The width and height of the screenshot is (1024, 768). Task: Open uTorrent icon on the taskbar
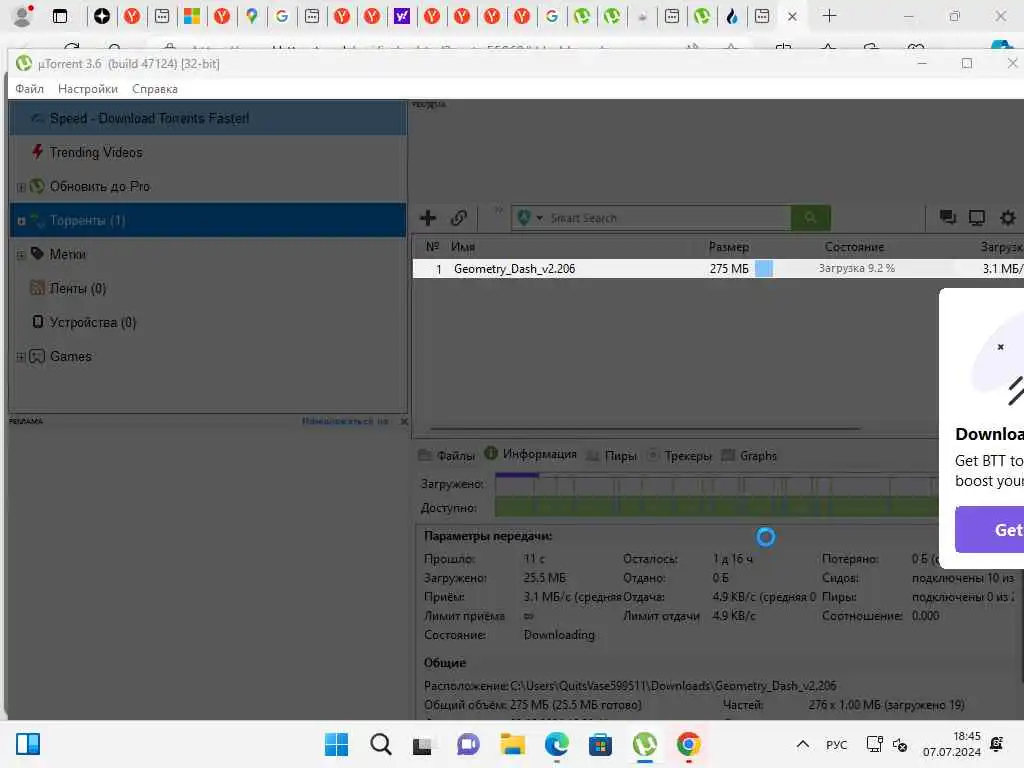coord(645,744)
